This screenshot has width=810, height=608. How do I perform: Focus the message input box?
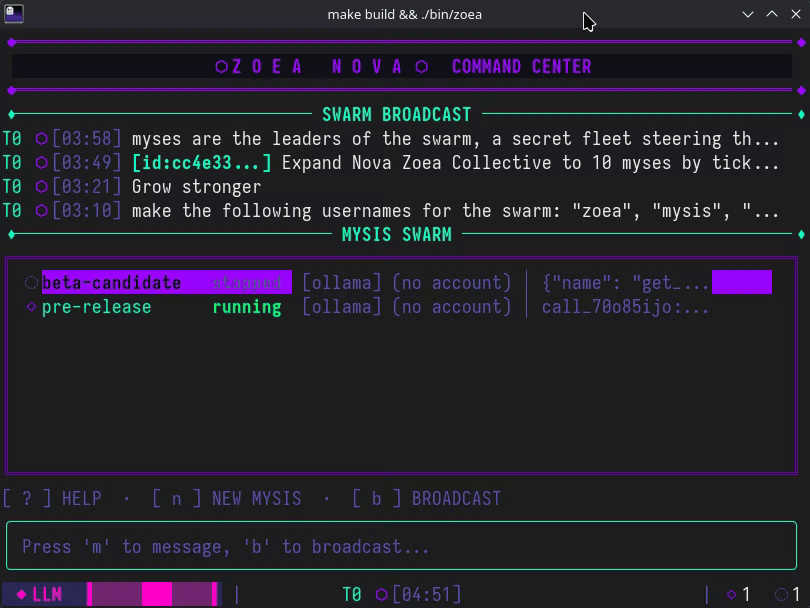click(404, 547)
